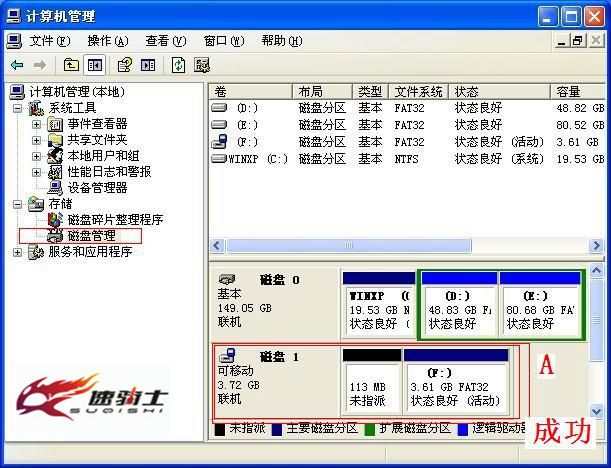The height and width of the screenshot is (468, 611).
Task: Click the Storage node icon
Action: tap(36, 204)
